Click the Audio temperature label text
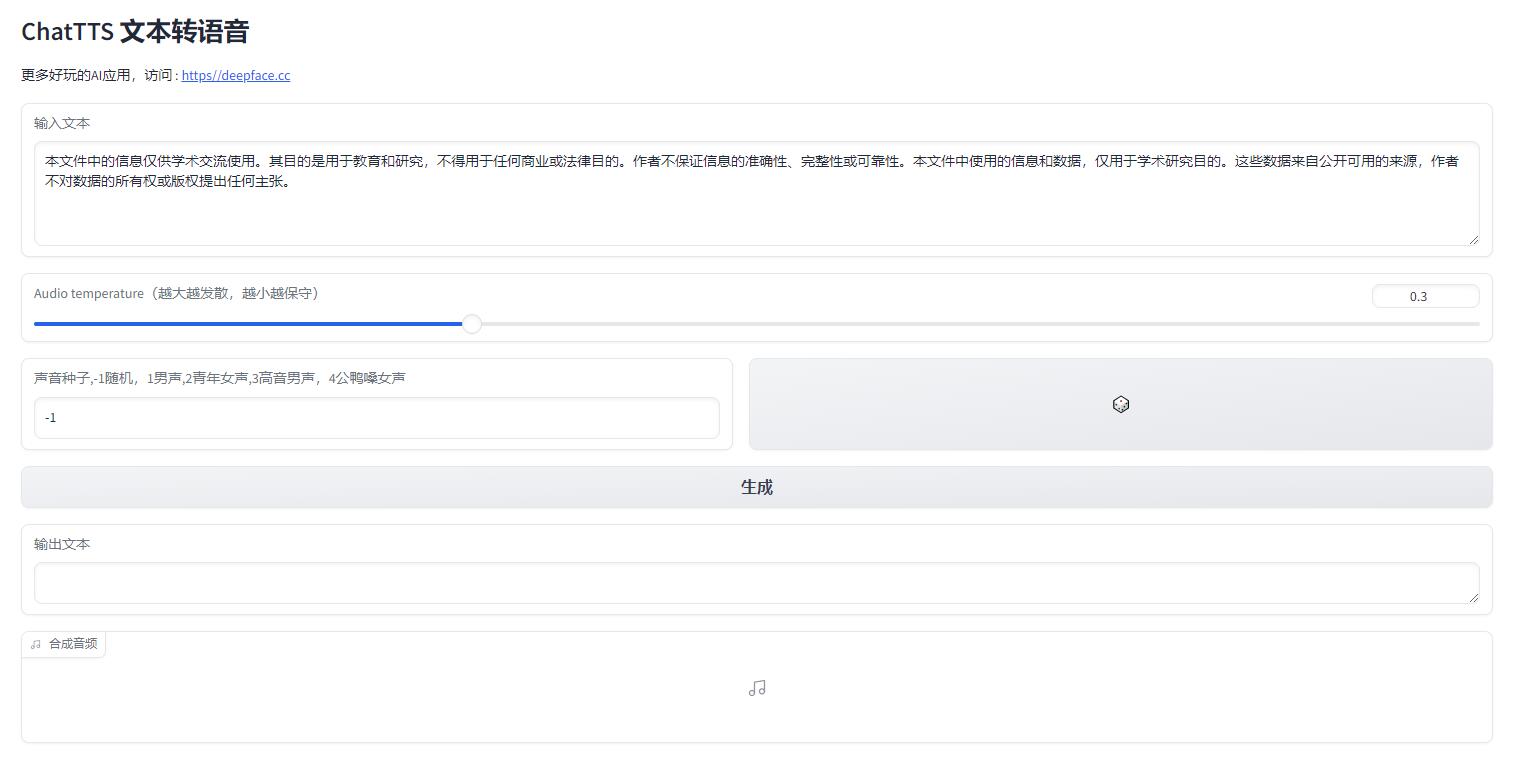1517x762 pixels. click(x=179, y=293)
